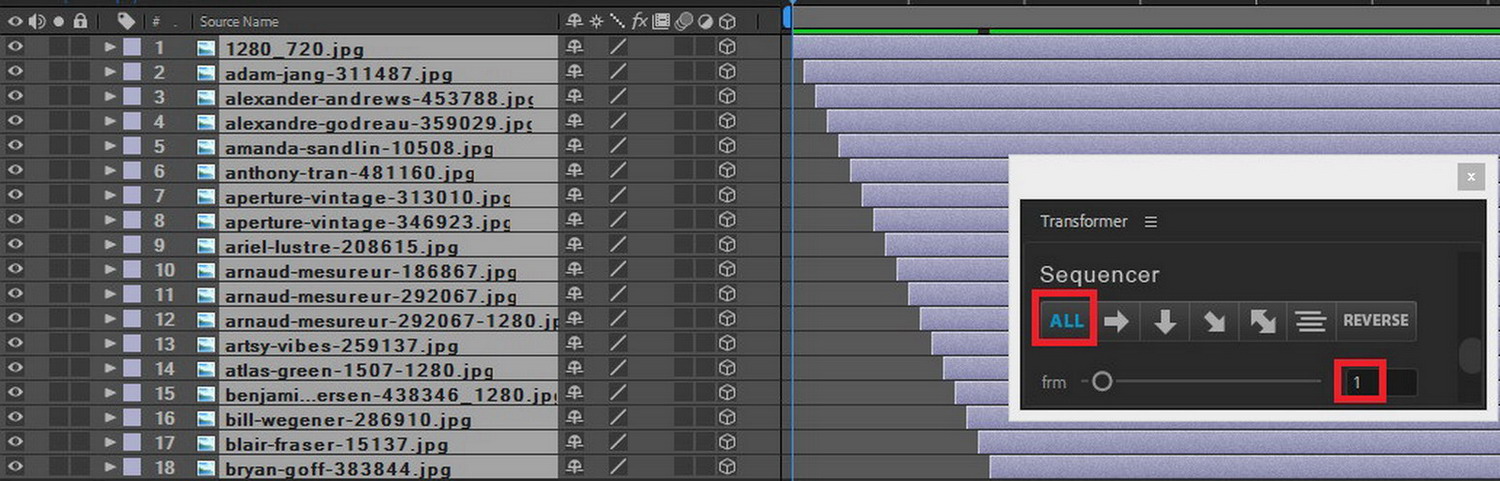Open the Transformer panel hamburger menu
This screenshot has width=1500, height=481.
point(1151,222)
